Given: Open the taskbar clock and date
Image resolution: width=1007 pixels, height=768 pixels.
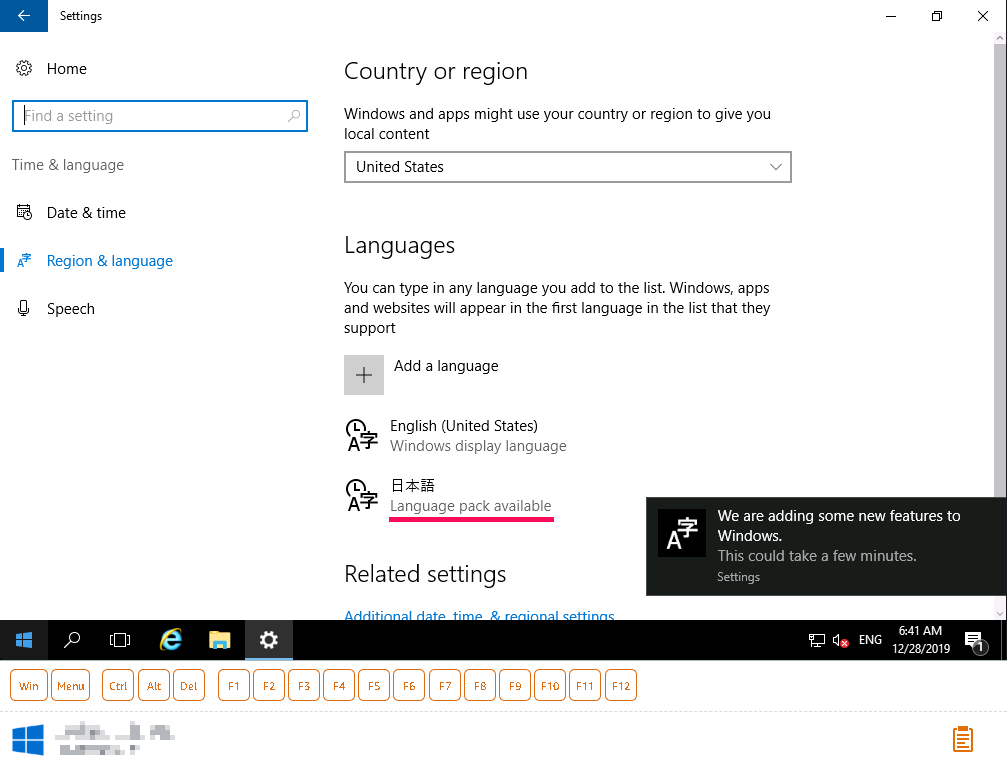Looking at the screenshot, I should [920, 640].
